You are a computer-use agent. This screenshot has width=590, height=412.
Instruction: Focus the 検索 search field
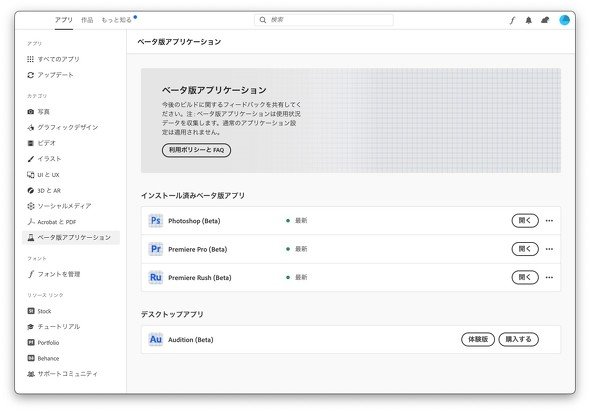pyautogui.click(x=324, y=20)
